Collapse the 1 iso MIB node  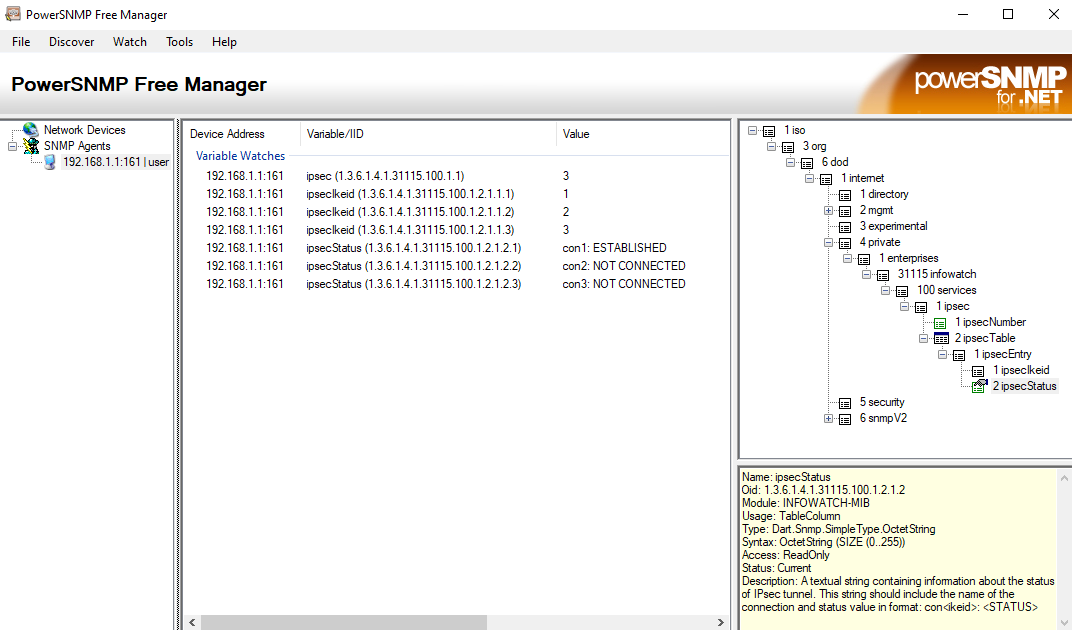752,130
